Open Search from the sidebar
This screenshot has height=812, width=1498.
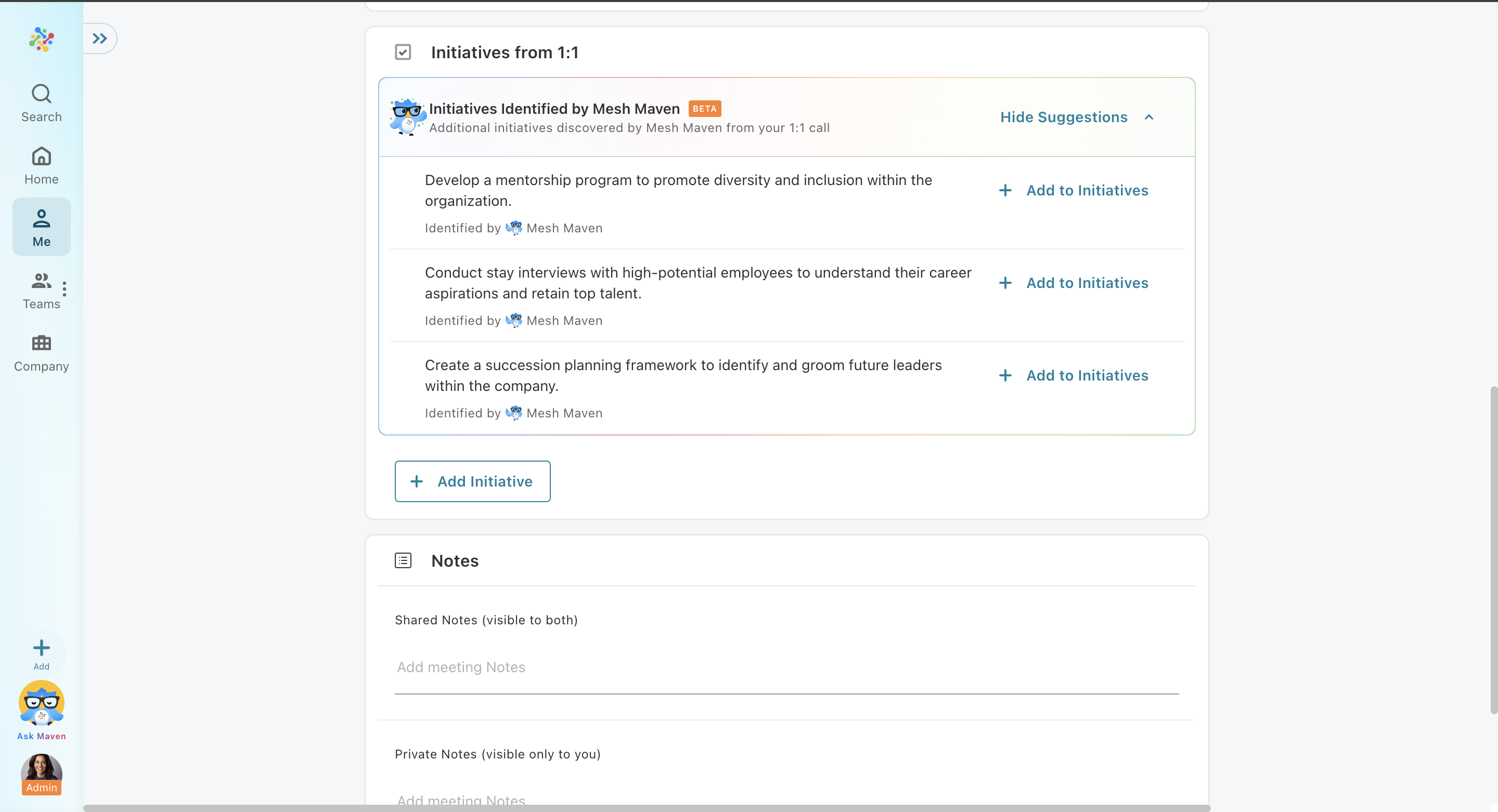(x=41, y=102)
